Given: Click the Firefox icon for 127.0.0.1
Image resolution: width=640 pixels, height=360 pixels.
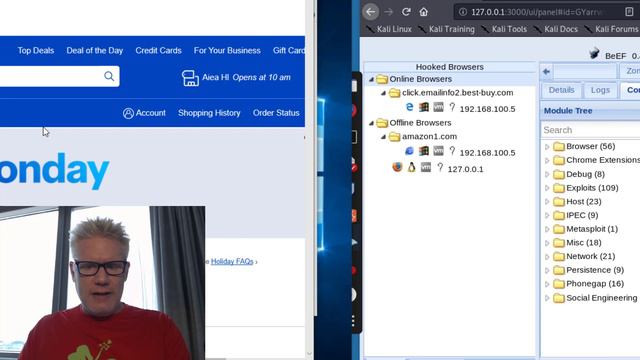Looking at the screenshot, I should pos(397,167).
